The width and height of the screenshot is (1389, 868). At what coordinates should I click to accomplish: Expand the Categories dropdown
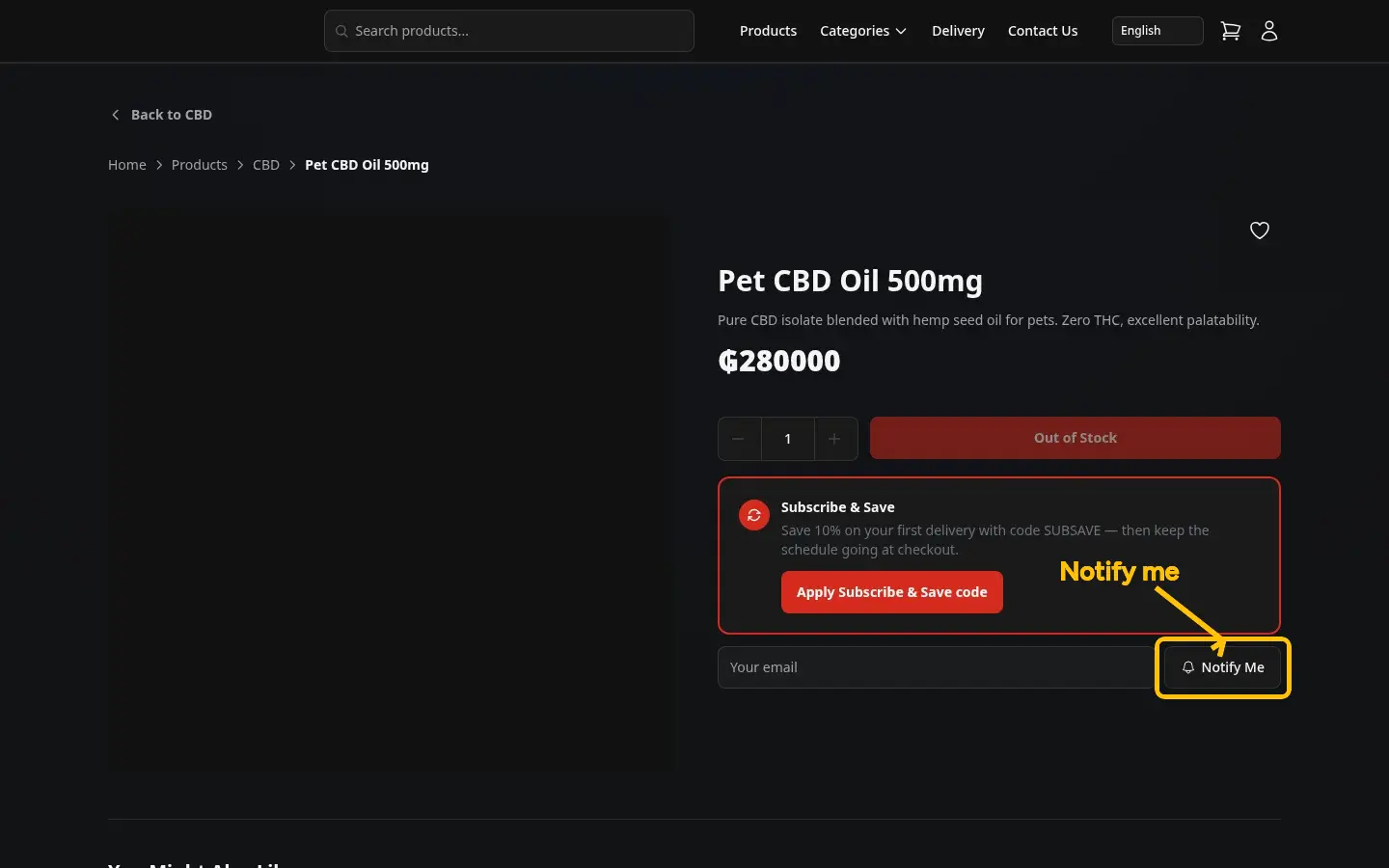pos(863,31)
